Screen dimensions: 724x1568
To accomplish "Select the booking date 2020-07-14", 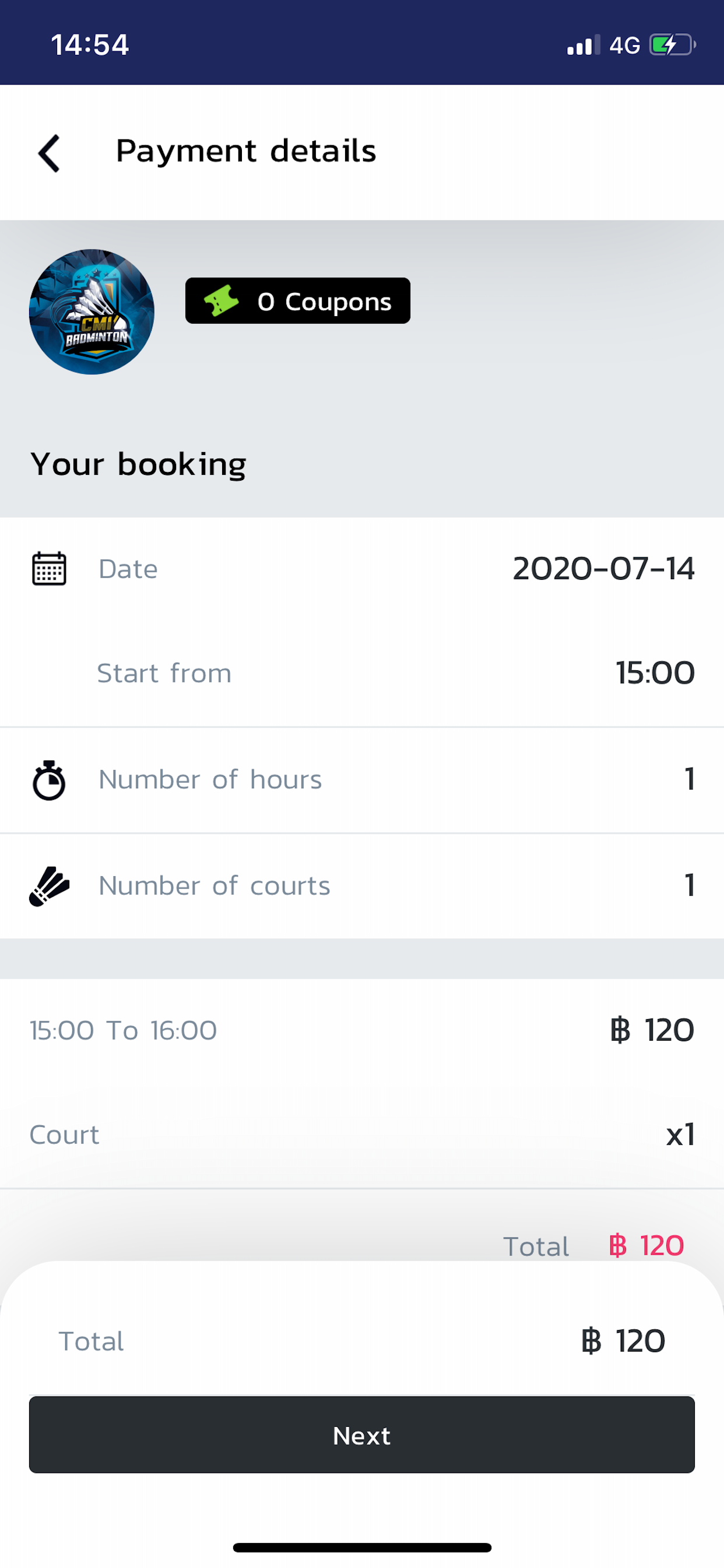I will pyautogui.click(x=603, y=569).
